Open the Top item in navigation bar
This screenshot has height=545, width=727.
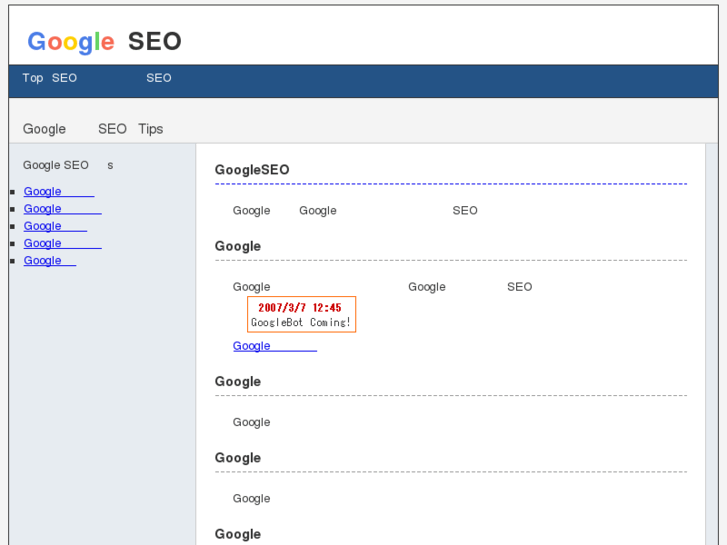[33, 78]
